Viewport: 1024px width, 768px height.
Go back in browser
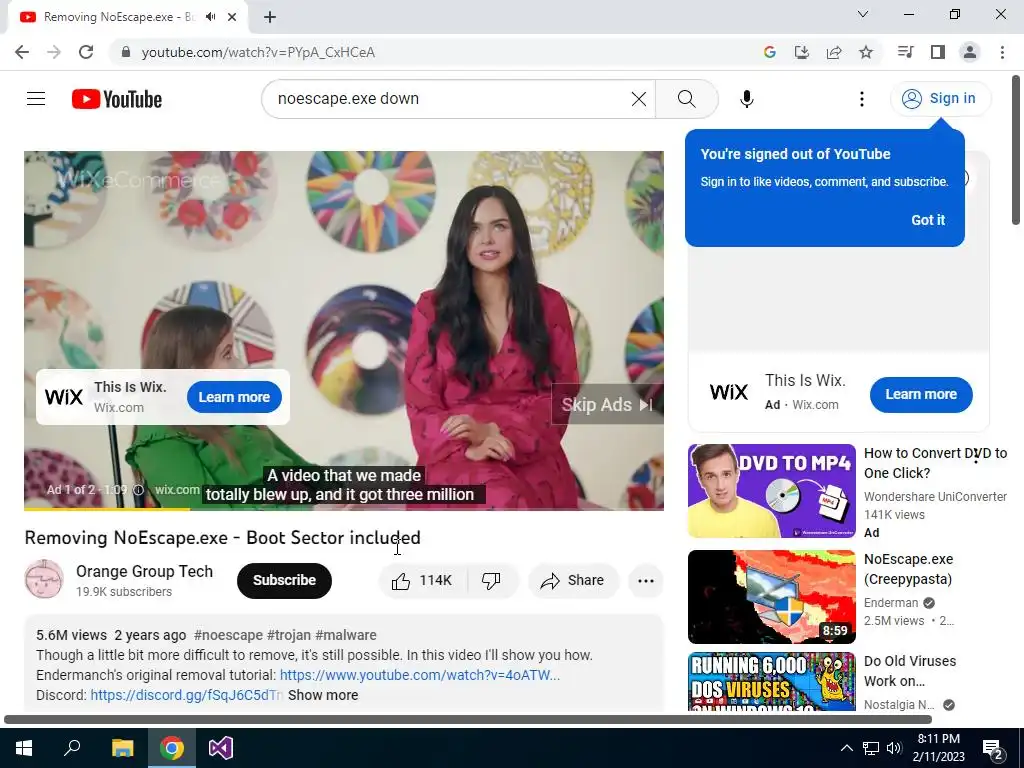click(x=22, y=52)
